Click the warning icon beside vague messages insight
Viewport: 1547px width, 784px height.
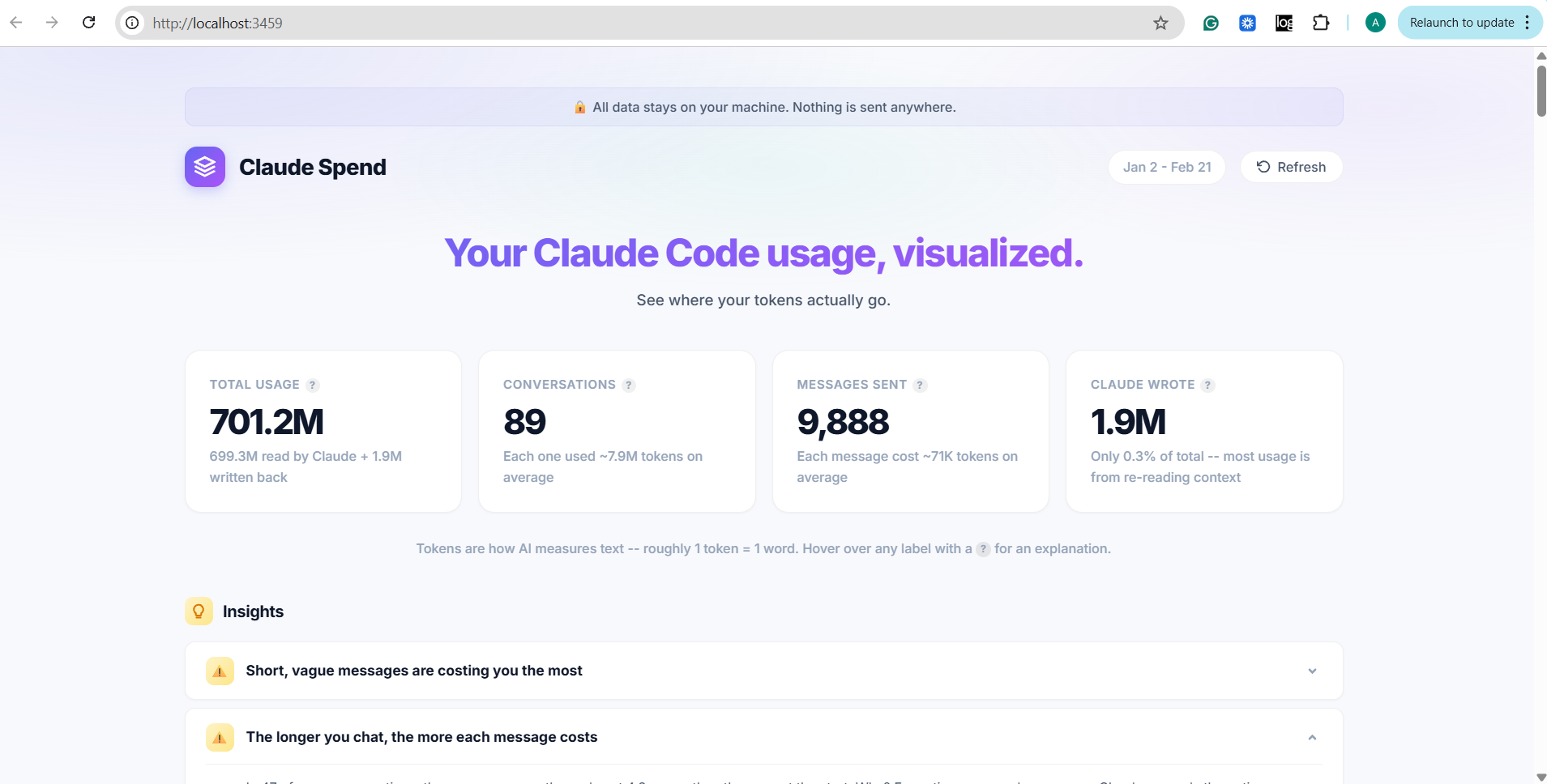pos(220,671)
